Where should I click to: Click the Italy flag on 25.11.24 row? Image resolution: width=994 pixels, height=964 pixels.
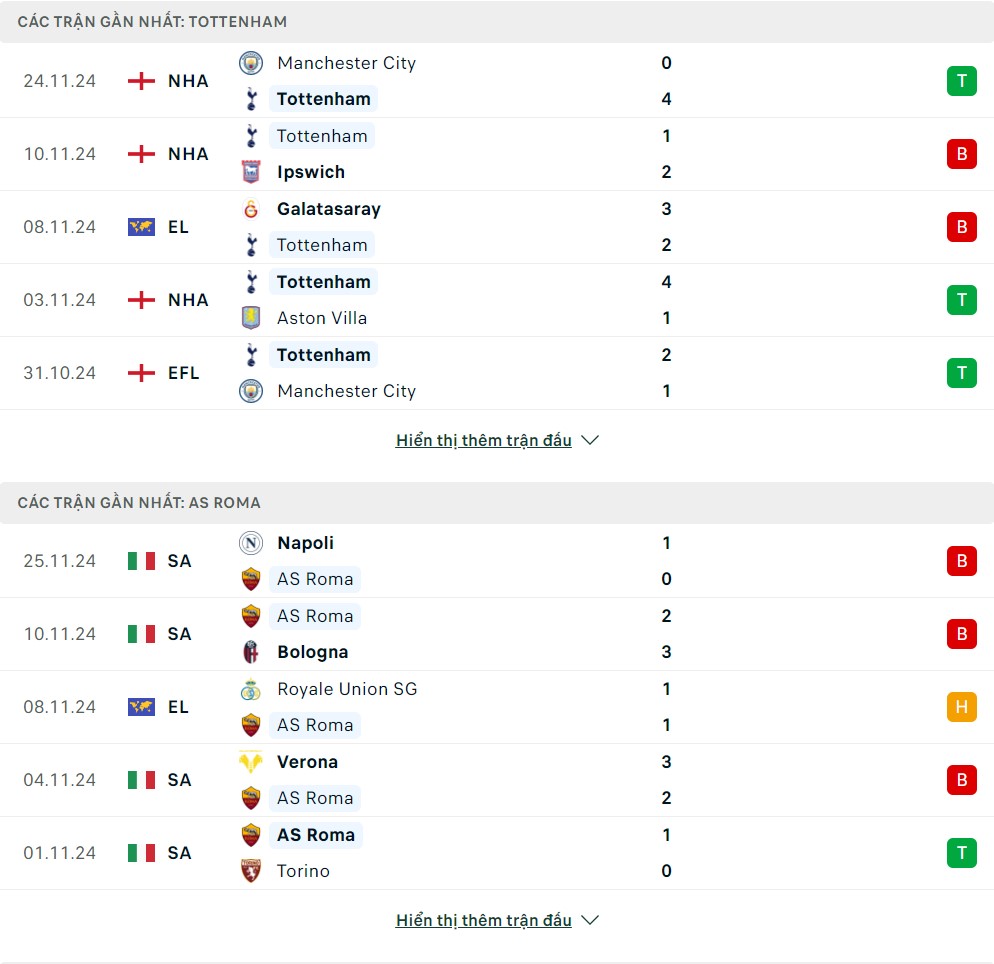[x=142, y=561]
